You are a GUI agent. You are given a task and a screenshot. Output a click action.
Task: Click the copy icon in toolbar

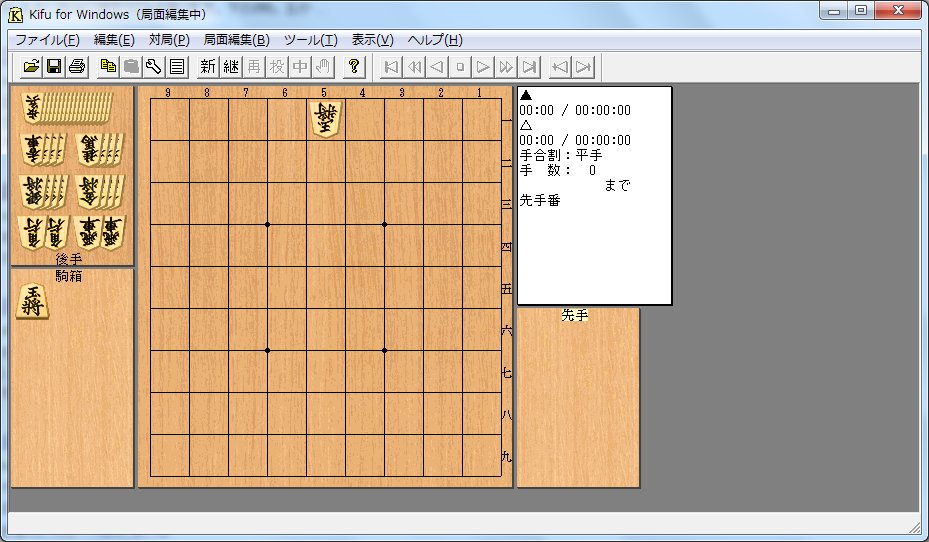(108, 67)
